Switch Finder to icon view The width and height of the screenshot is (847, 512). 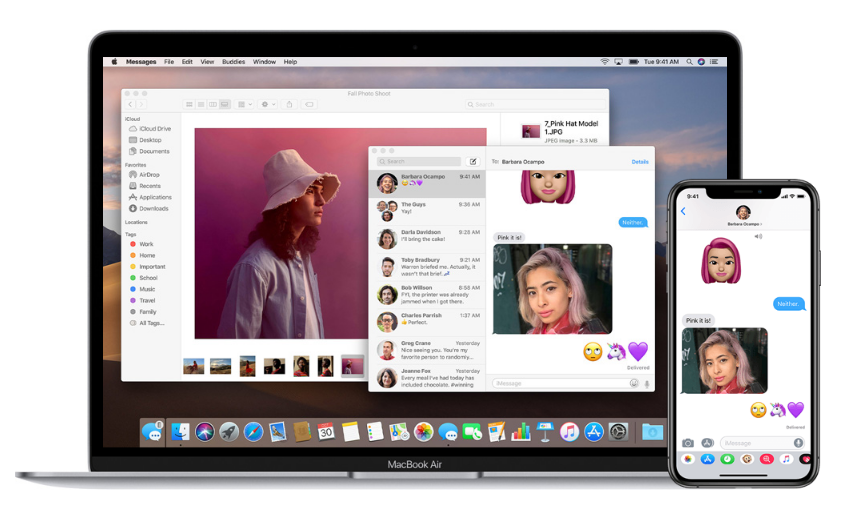tap(189, 104)
